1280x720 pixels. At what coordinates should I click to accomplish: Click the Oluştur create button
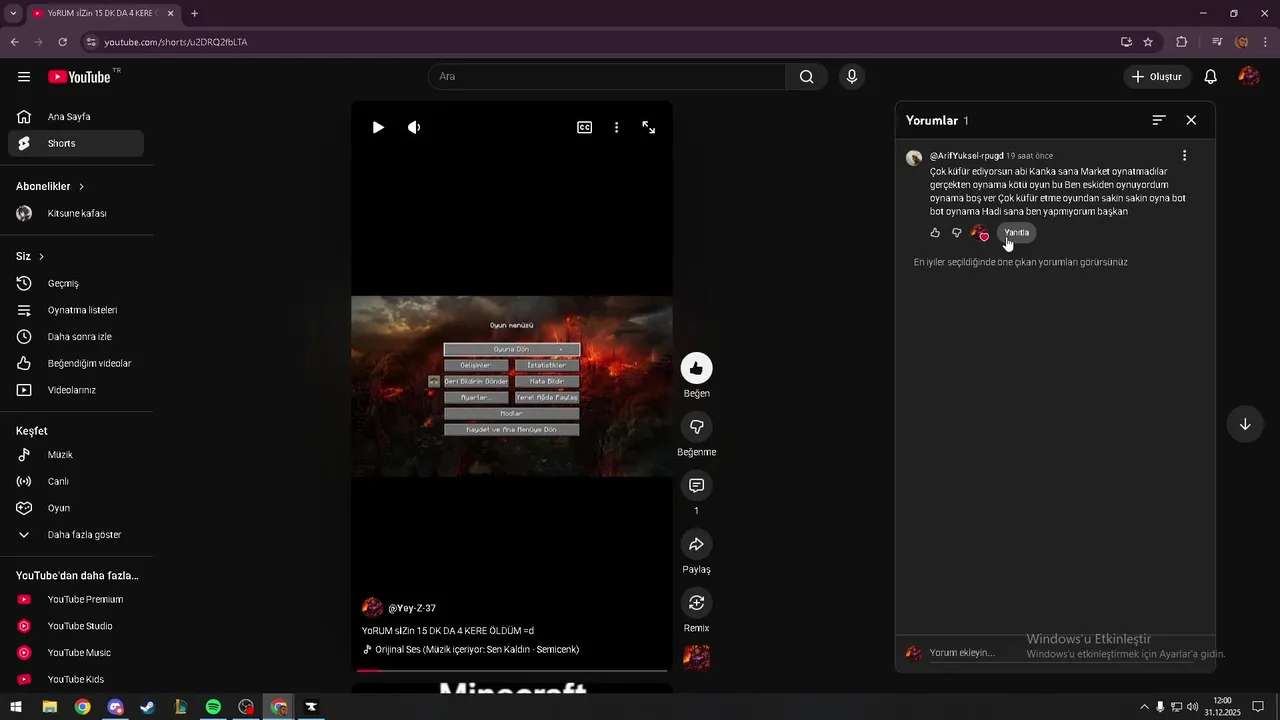pos(1157,77)
